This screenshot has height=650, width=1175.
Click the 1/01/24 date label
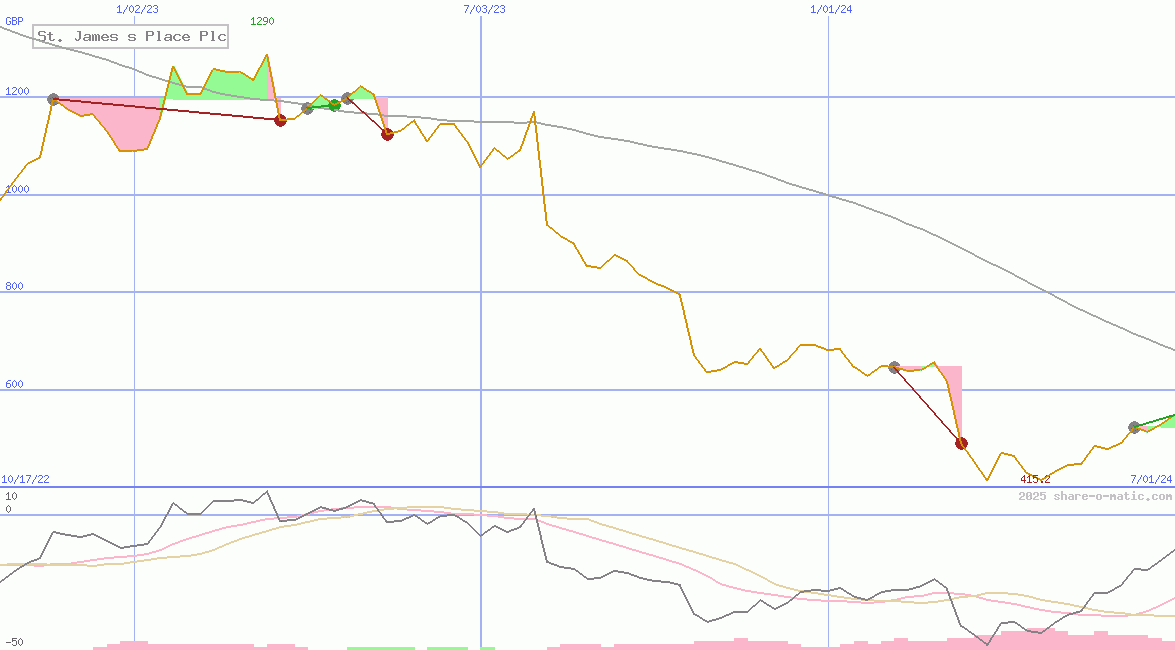point(831,9)
